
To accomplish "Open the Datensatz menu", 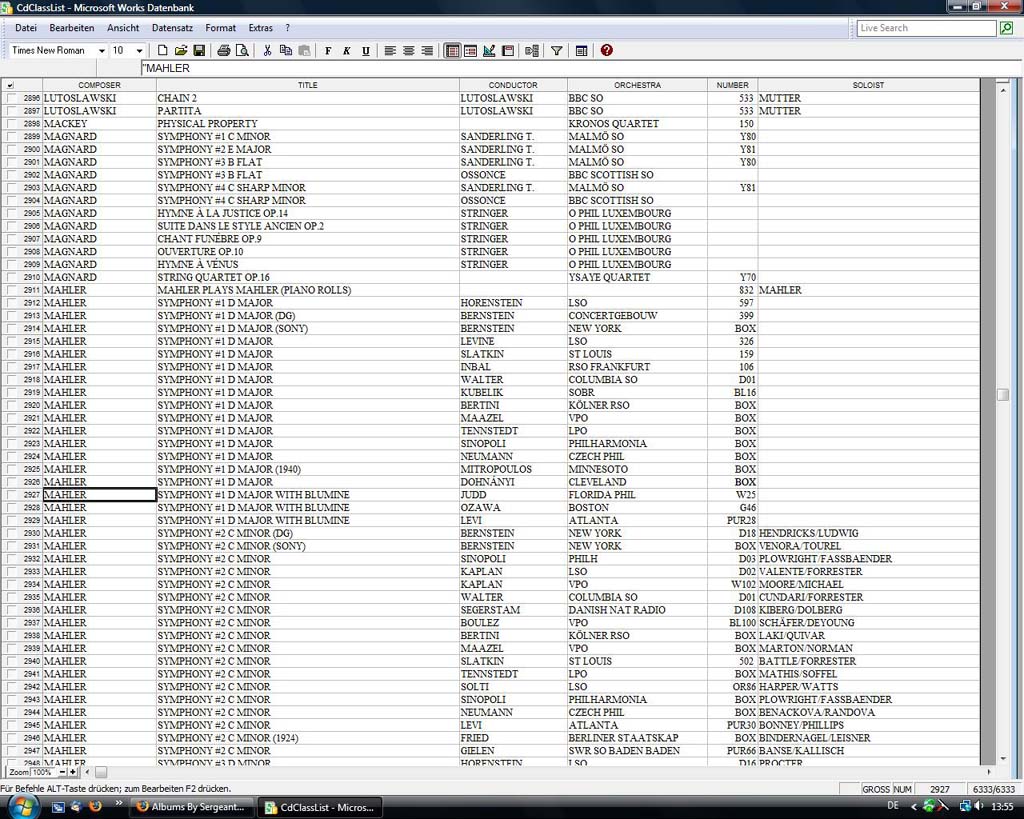I will pyautogui.click(x=172, y=28).
